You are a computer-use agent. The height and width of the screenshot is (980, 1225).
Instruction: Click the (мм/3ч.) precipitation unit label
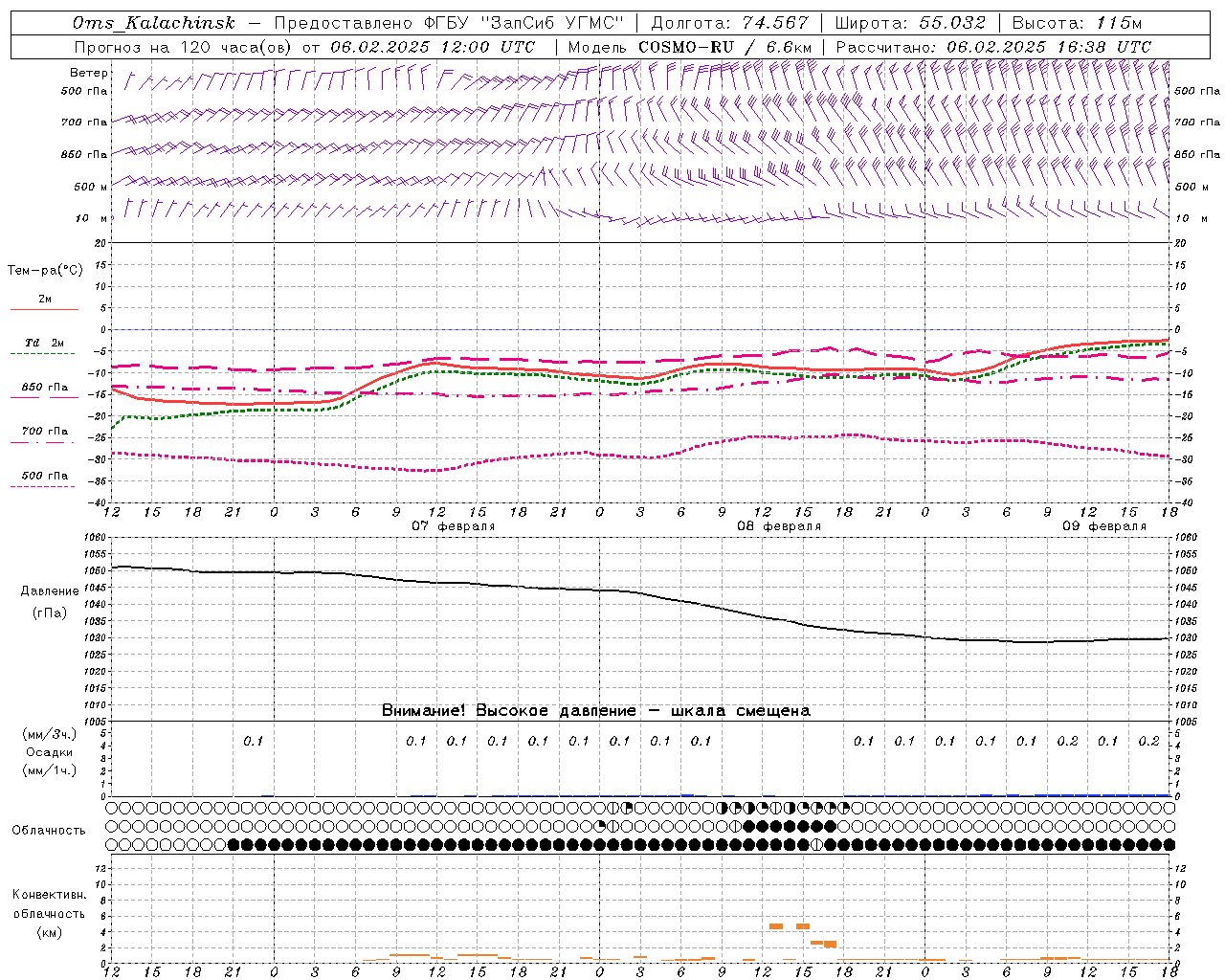(50, 734)
